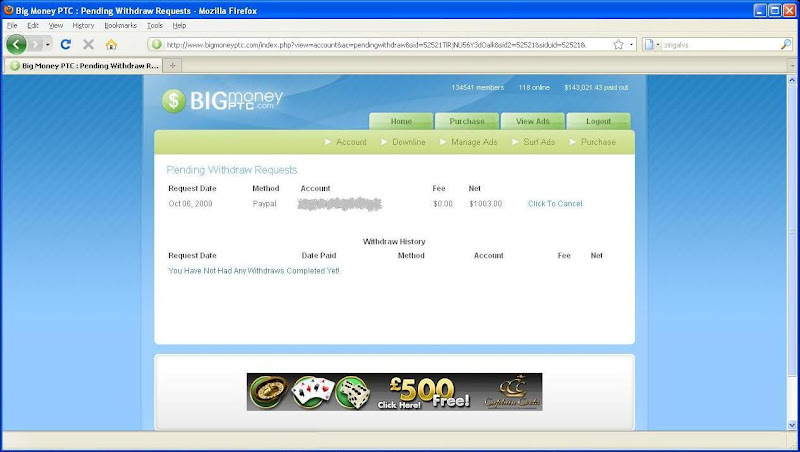Click the $1003.00 net amount
The height and width of the screenshot is (452, 800).
coord(486,204)
